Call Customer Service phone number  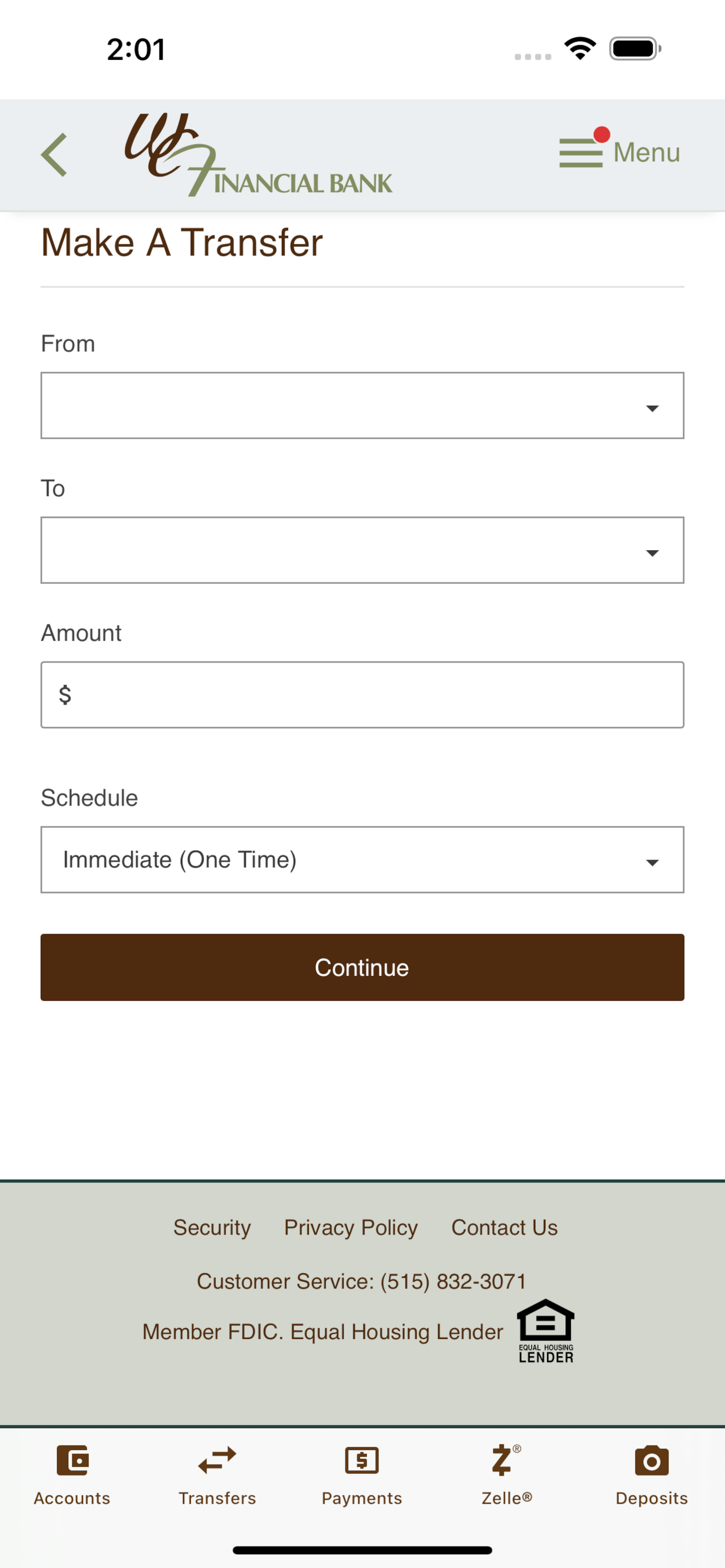[x=453, y=1281]
